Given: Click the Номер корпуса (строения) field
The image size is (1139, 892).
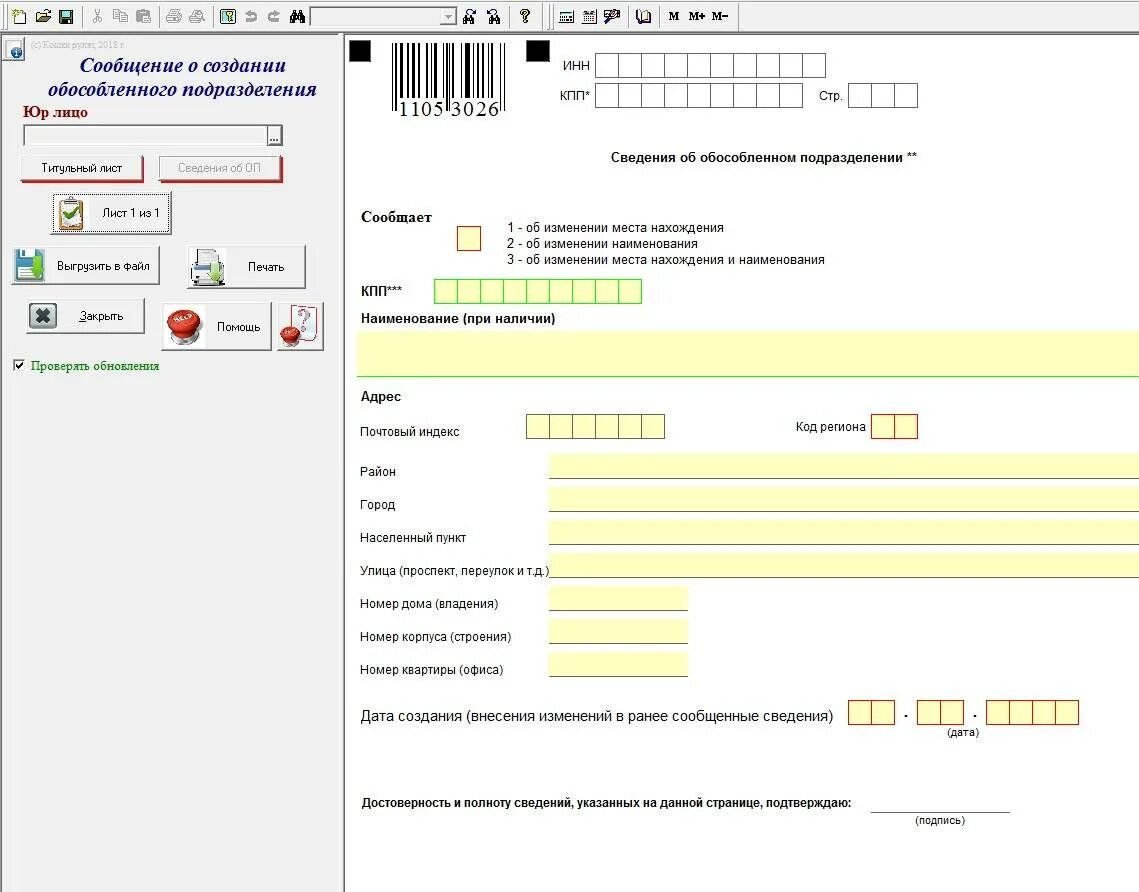Looking at the screenshot, I should (618, 631).
